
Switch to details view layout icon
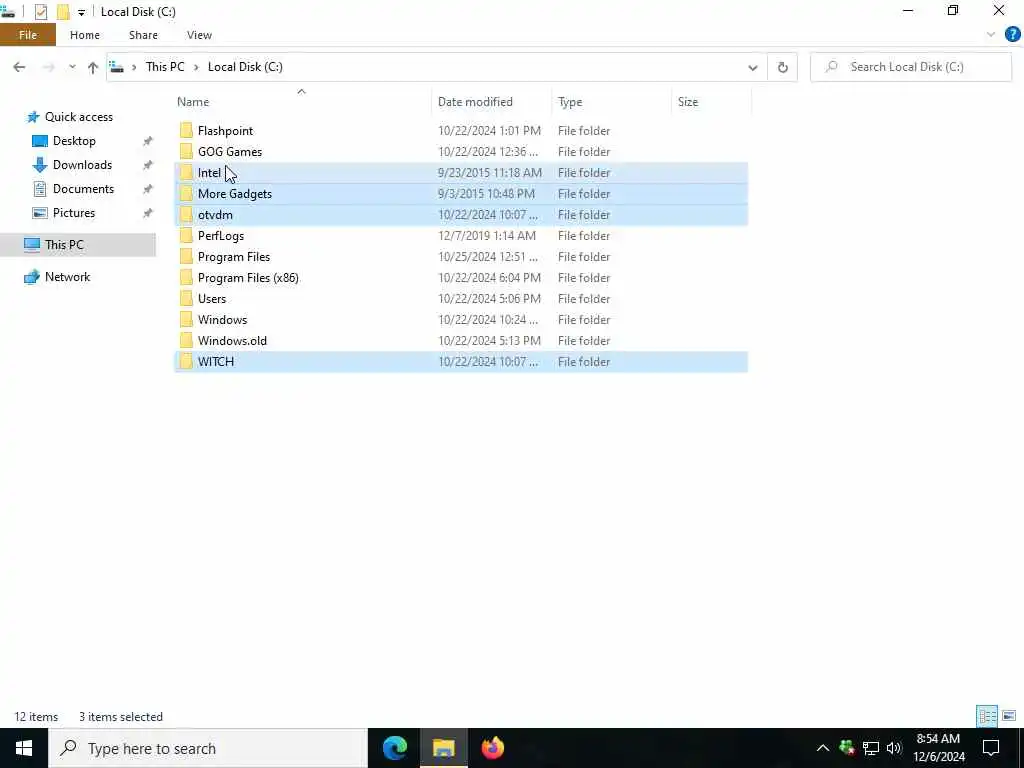pos(987,716)
